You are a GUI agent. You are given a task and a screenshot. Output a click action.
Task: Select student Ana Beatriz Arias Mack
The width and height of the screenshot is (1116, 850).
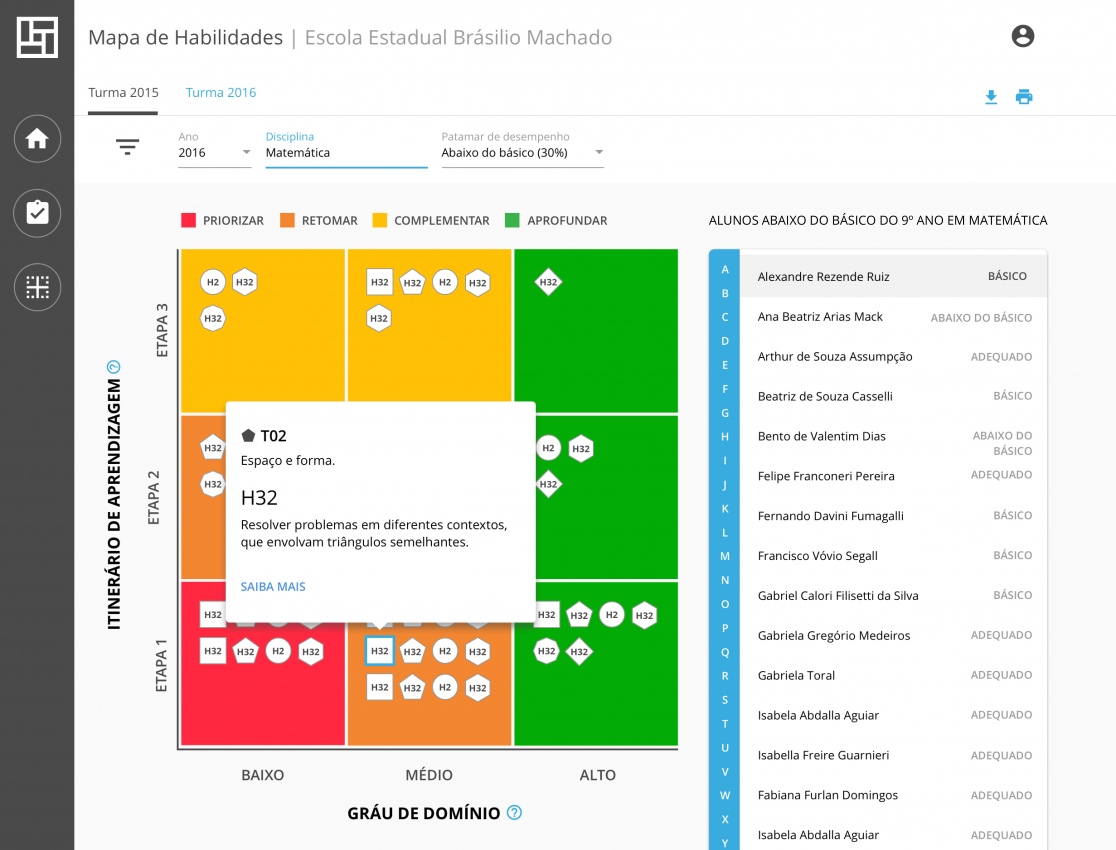point(820,317)
